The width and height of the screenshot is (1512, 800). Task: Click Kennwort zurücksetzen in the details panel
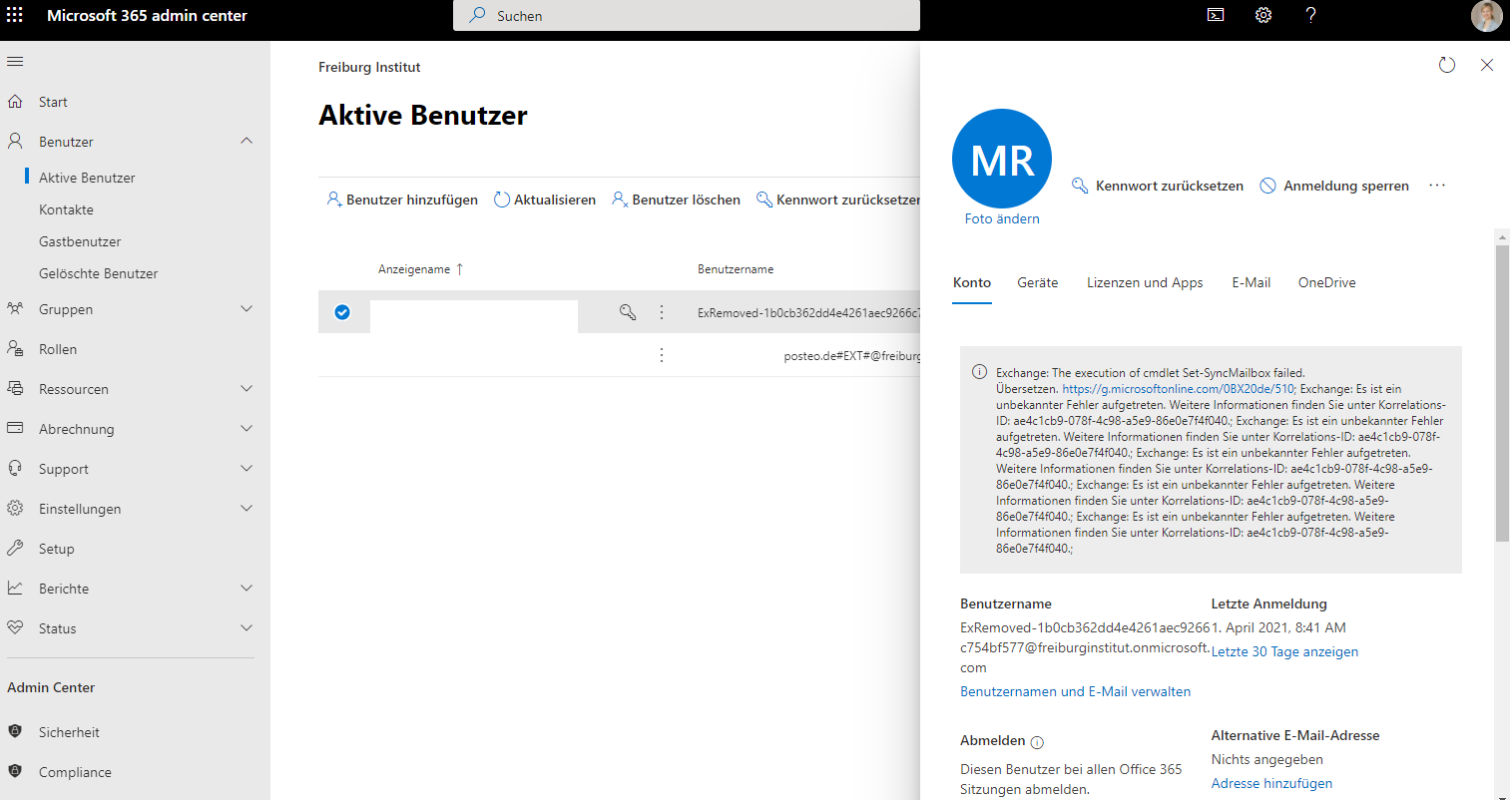(x=1158, y=186)
